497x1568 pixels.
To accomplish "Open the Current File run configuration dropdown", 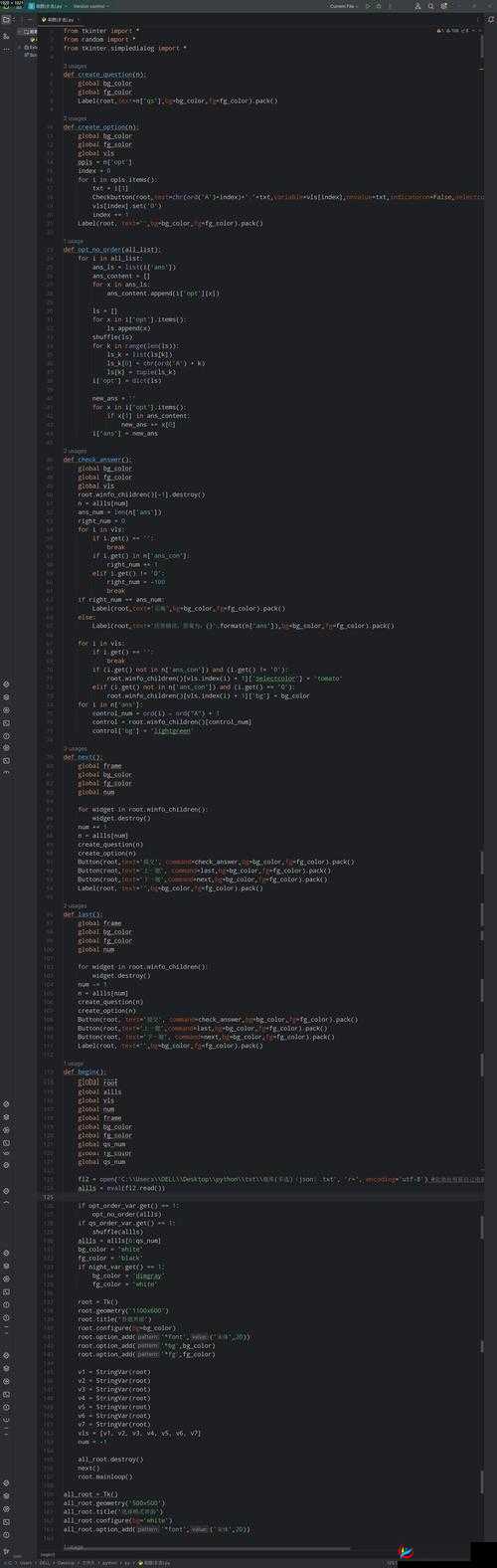I will pos(344,6).
